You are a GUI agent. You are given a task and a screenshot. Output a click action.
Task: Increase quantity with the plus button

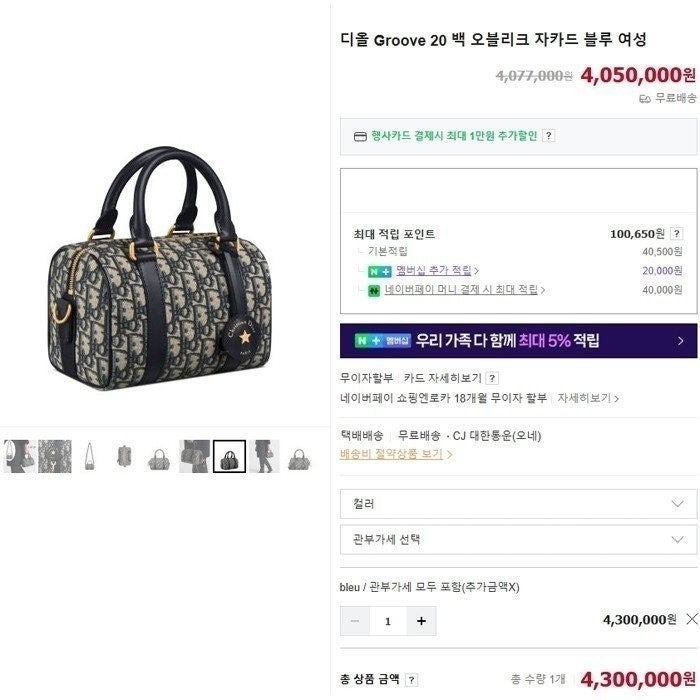pyautogui.click(x=421, y=621)
